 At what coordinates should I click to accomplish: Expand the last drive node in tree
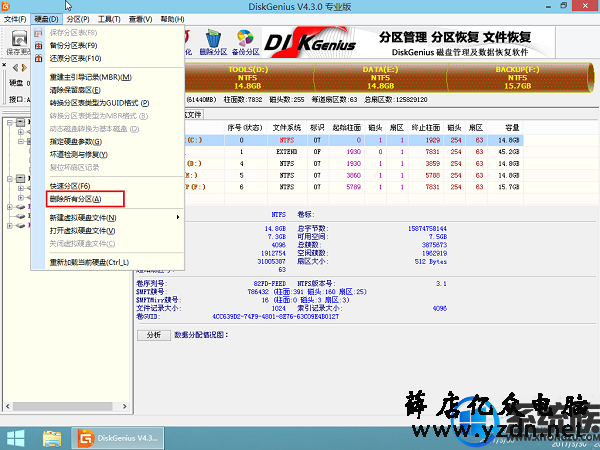pos(10,225)
